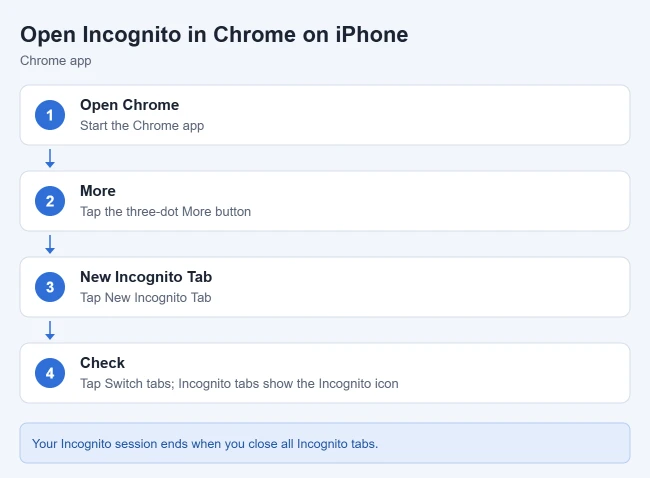Viewport: 650px width, 478px height.
Task: Click 'Tap the three-dot More button' text
Action: 165,211
